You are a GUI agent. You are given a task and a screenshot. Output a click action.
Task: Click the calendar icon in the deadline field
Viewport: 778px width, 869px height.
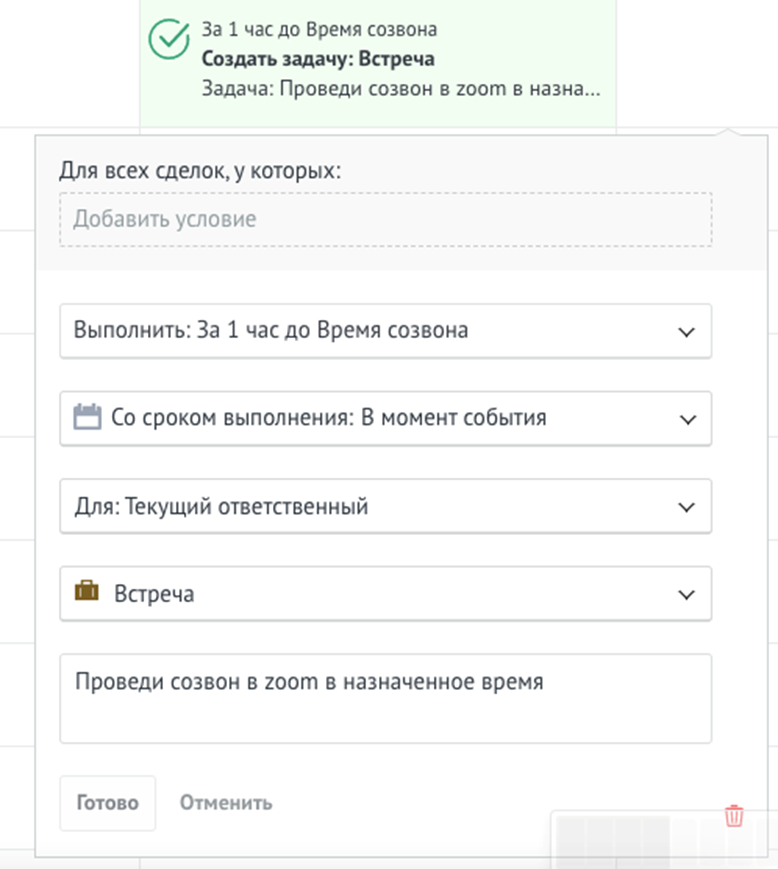[x=88, y=417]
